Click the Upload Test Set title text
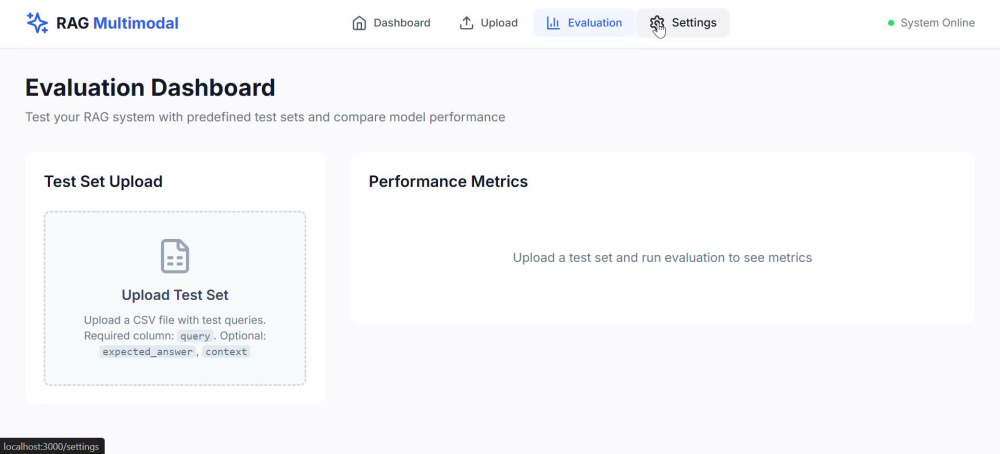1000x454 pixels. pyautogui.click(x=175, y=295)
